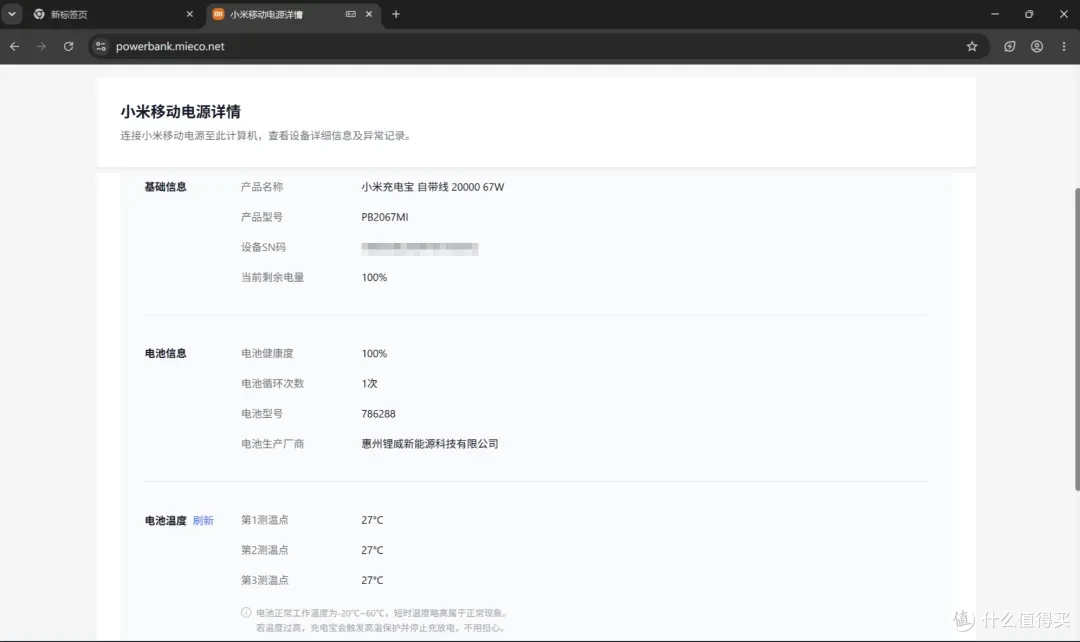The height and width of the screenshot is (642, 1080).
Task: Switch to the 新标签页 tab
Action: click(114, 14)
